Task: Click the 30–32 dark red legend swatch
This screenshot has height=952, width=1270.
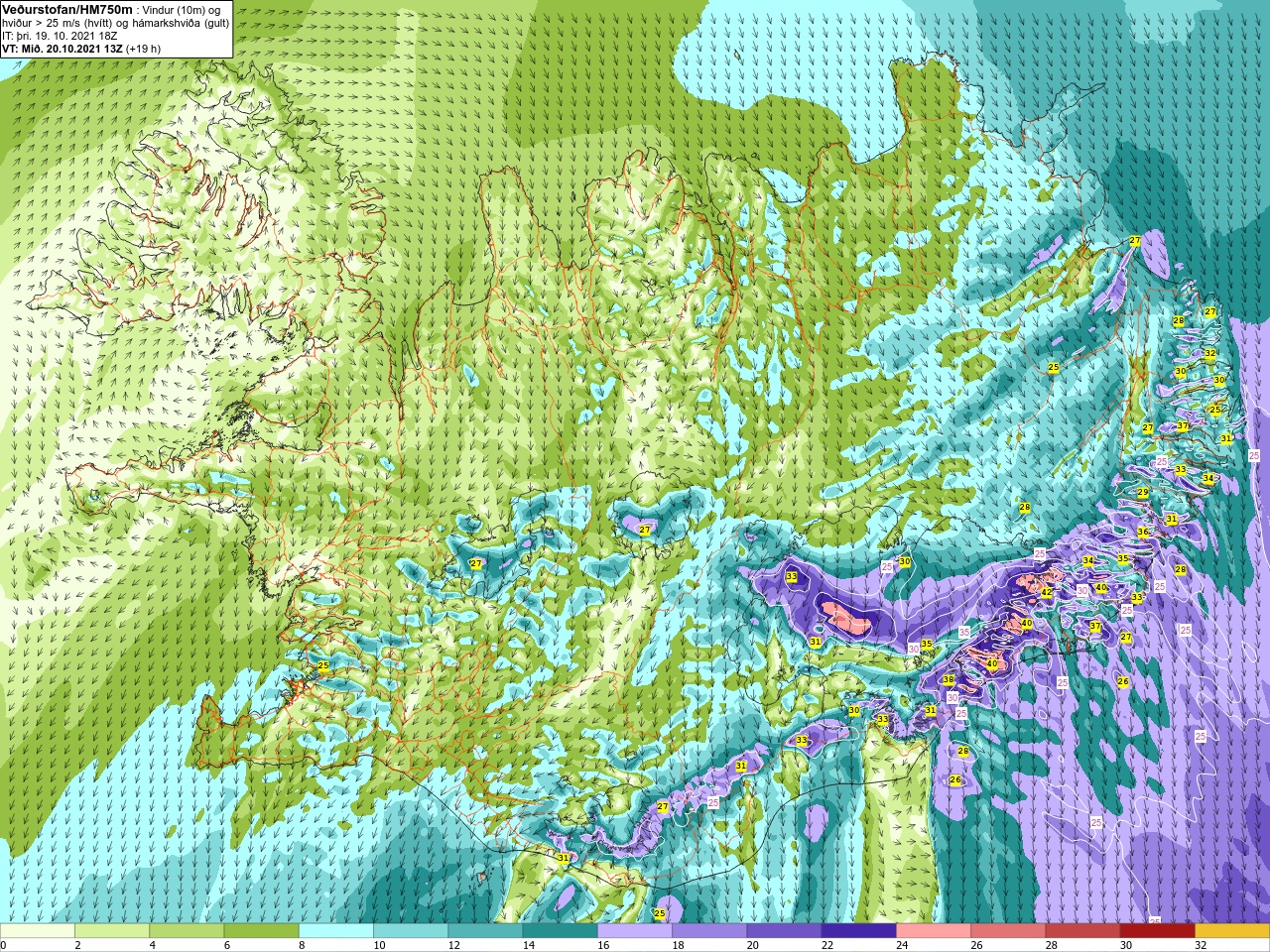Action: [x=1157, y=931]
